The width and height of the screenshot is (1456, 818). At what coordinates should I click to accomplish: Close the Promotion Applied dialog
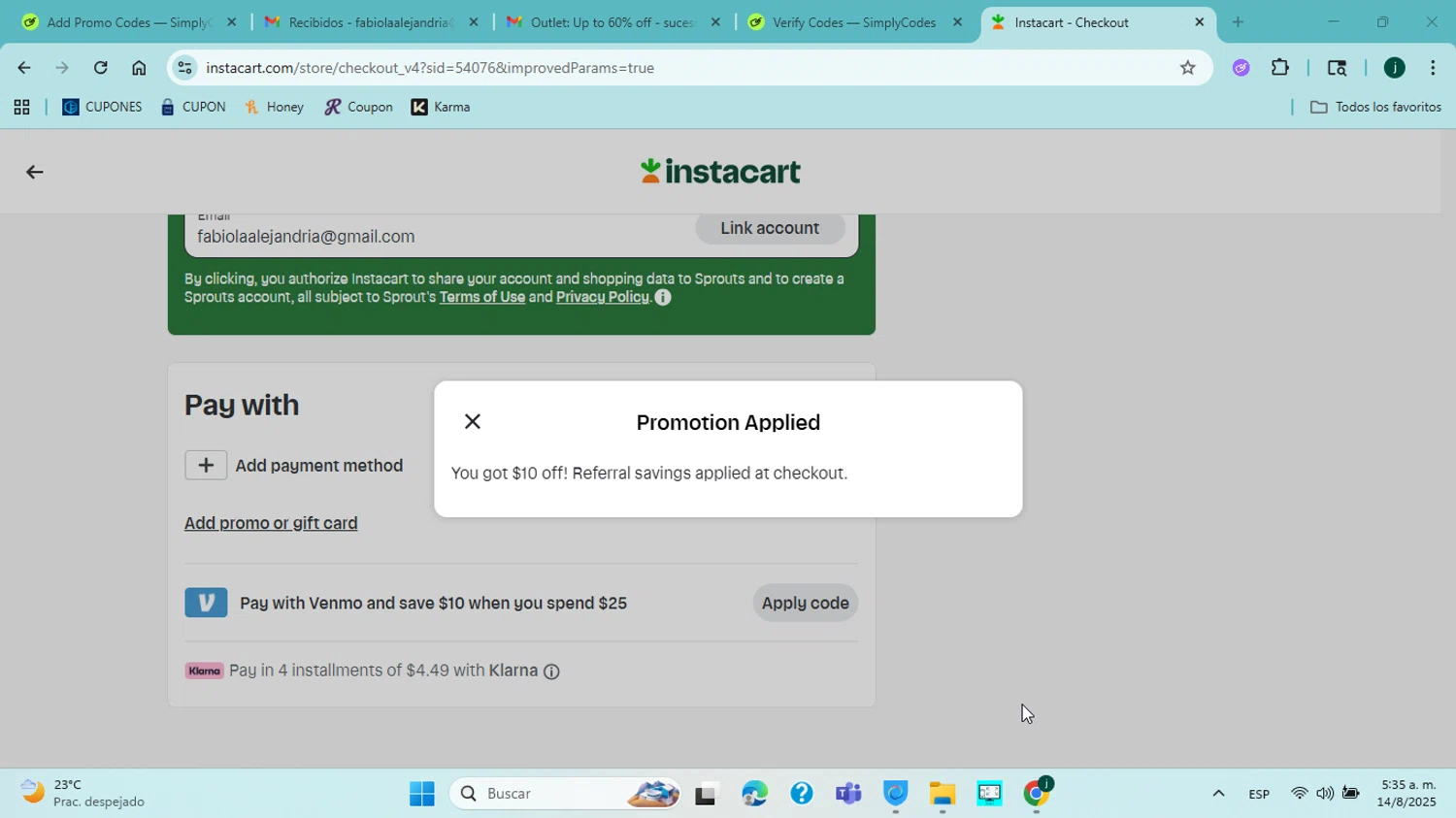[473, 421]
